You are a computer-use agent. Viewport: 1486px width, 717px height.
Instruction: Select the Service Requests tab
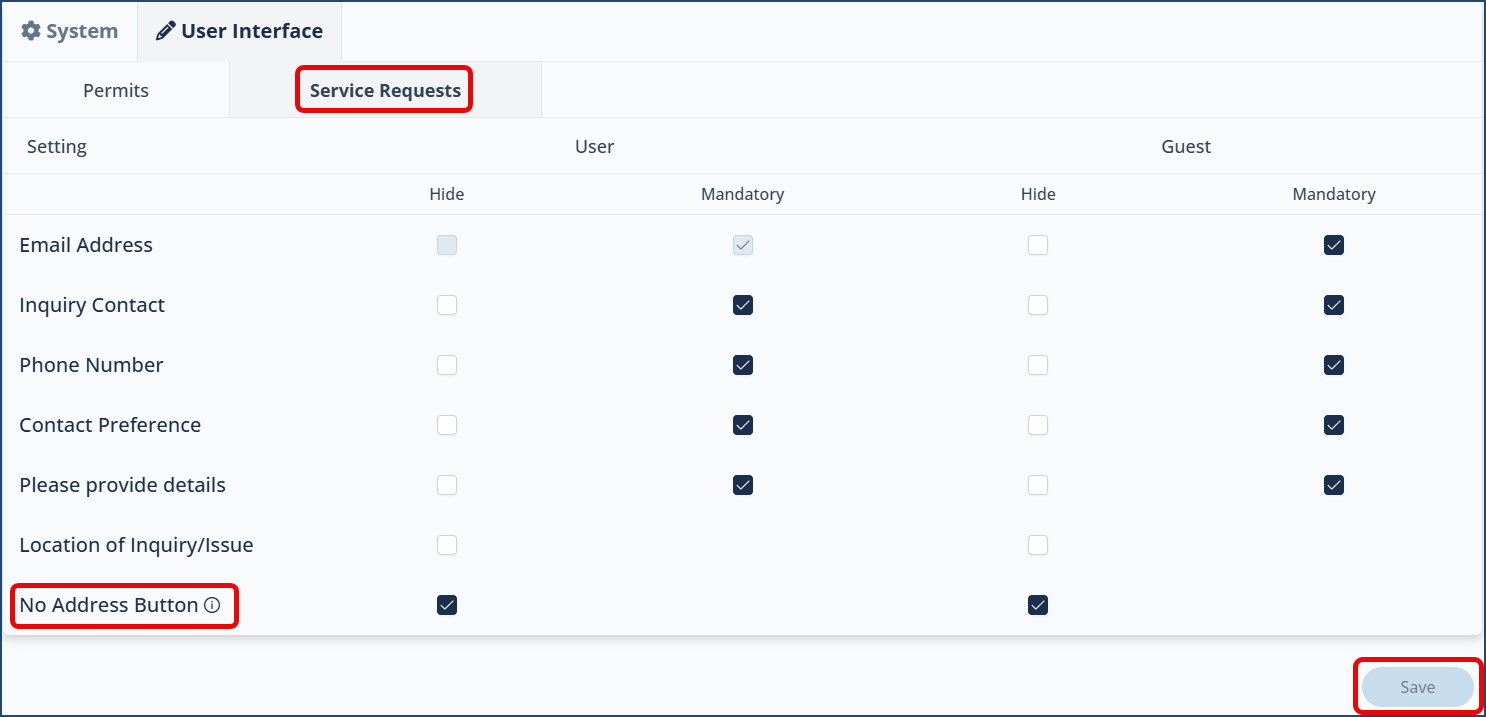(x=385, y=90)
